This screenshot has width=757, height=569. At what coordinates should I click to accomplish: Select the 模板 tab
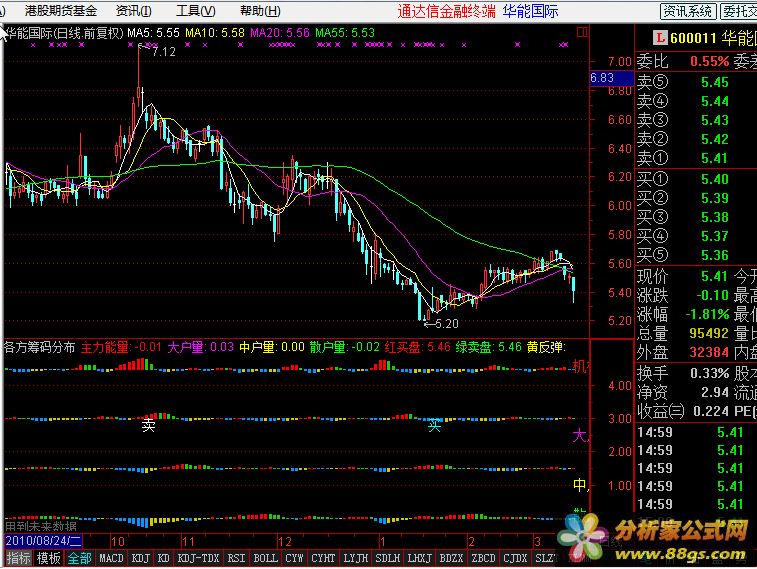click(x=49, y=558)
